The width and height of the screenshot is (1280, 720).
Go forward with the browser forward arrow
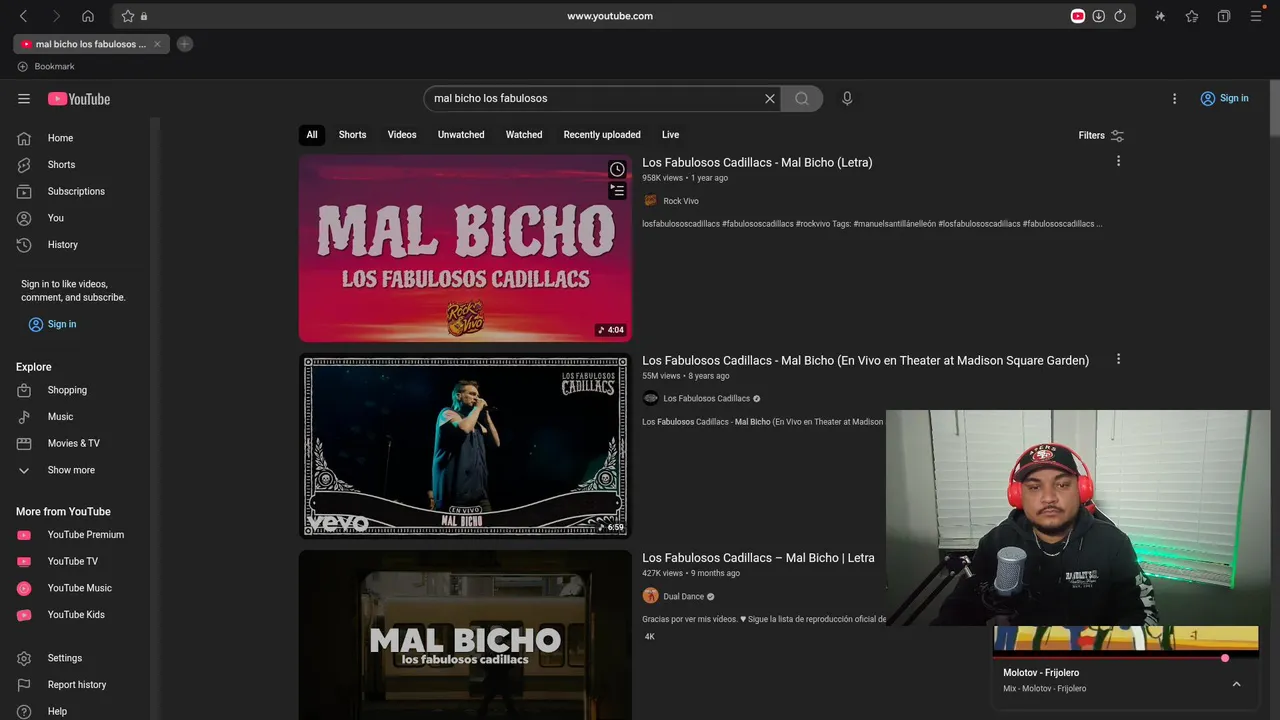pos(56,16)
